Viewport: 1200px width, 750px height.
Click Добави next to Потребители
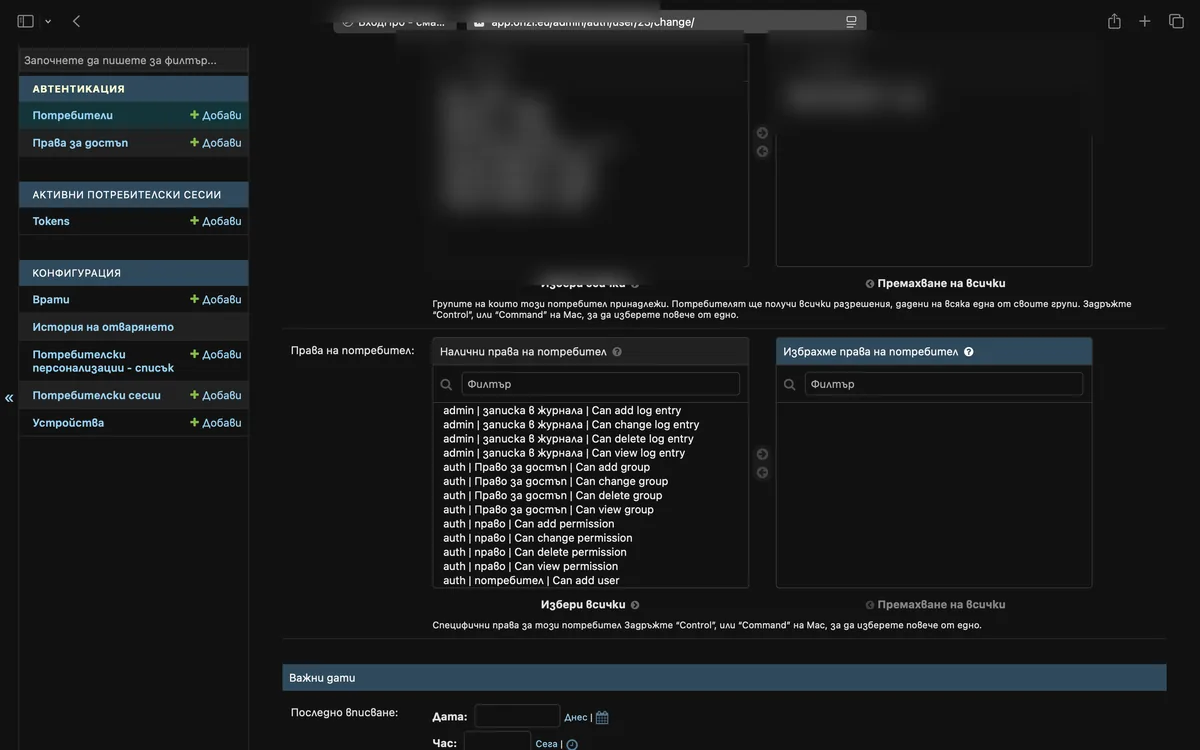pos(216,115)
